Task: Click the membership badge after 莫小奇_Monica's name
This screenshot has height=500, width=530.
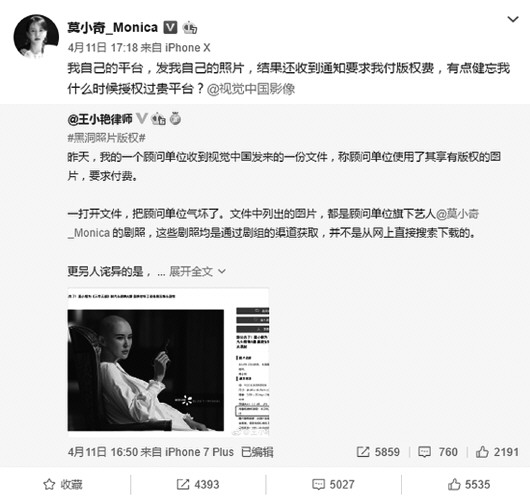Action: pyautogui.click(x=190, y=28)
